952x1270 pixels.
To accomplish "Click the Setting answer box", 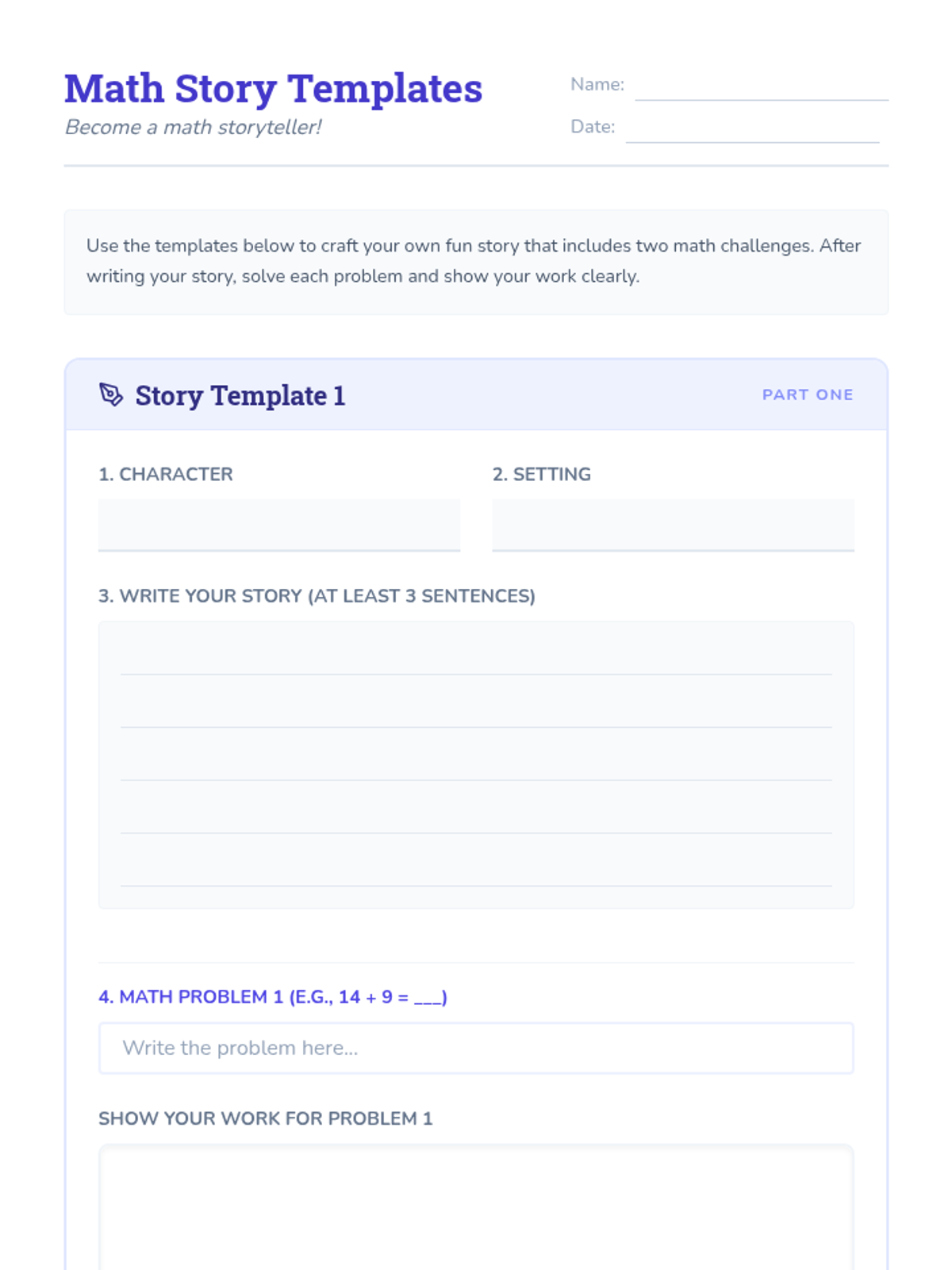I will tap(673, 525).
